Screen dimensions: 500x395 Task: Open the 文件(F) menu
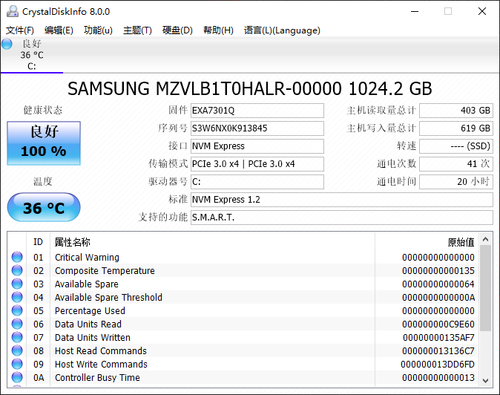[20, 30]
